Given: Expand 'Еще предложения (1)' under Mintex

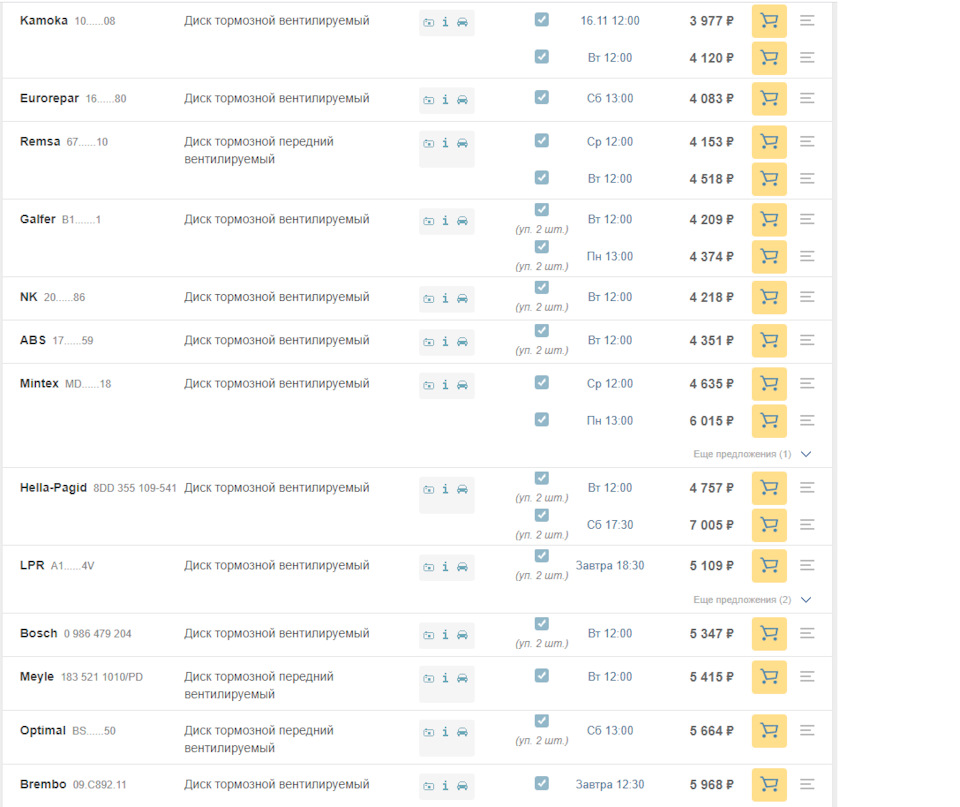Looking at the screenshot, I should 752,454.
